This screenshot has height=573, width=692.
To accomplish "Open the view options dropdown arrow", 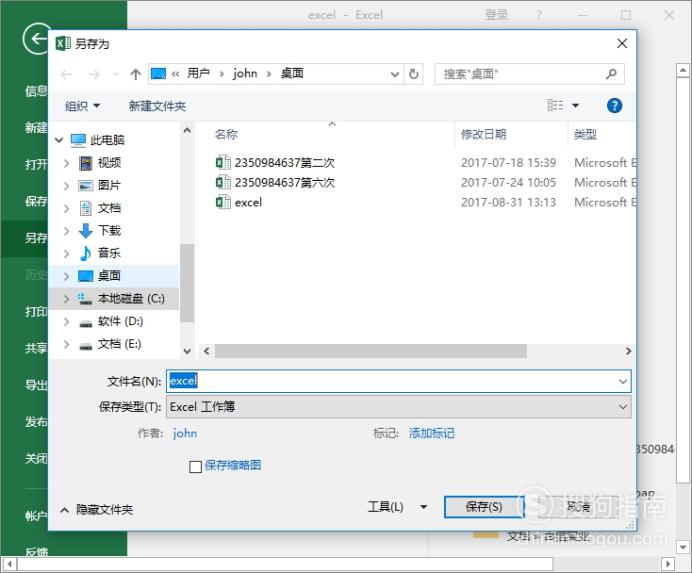I will click(x=575, y=105).
